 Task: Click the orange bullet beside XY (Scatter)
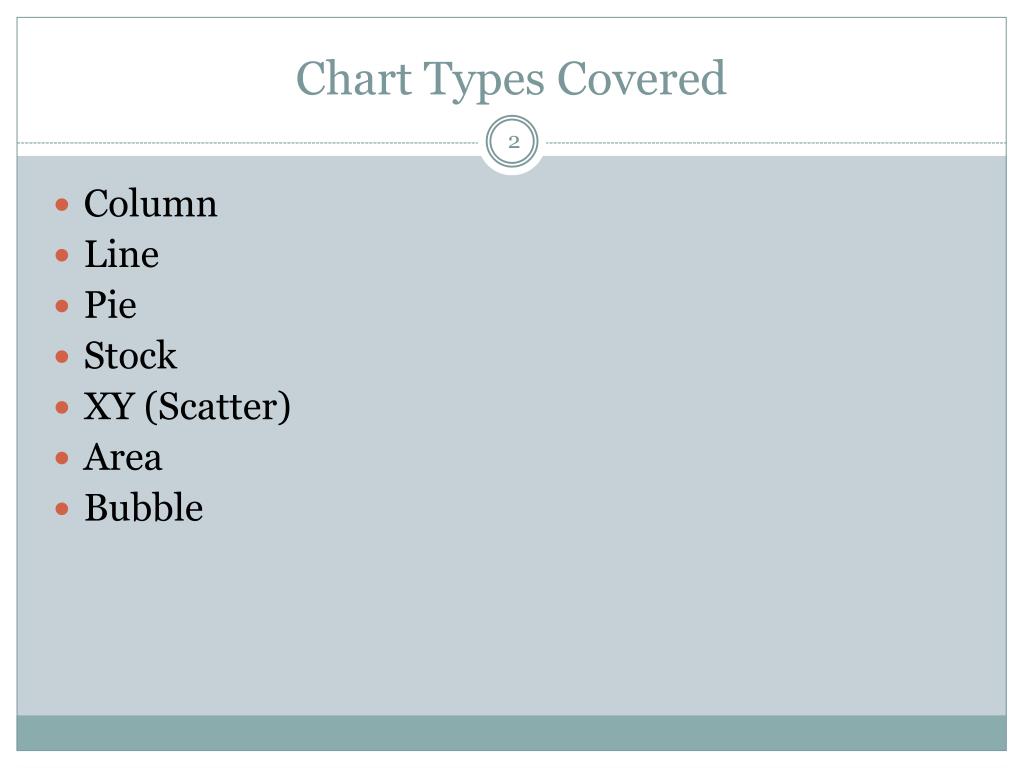[62, 408]
